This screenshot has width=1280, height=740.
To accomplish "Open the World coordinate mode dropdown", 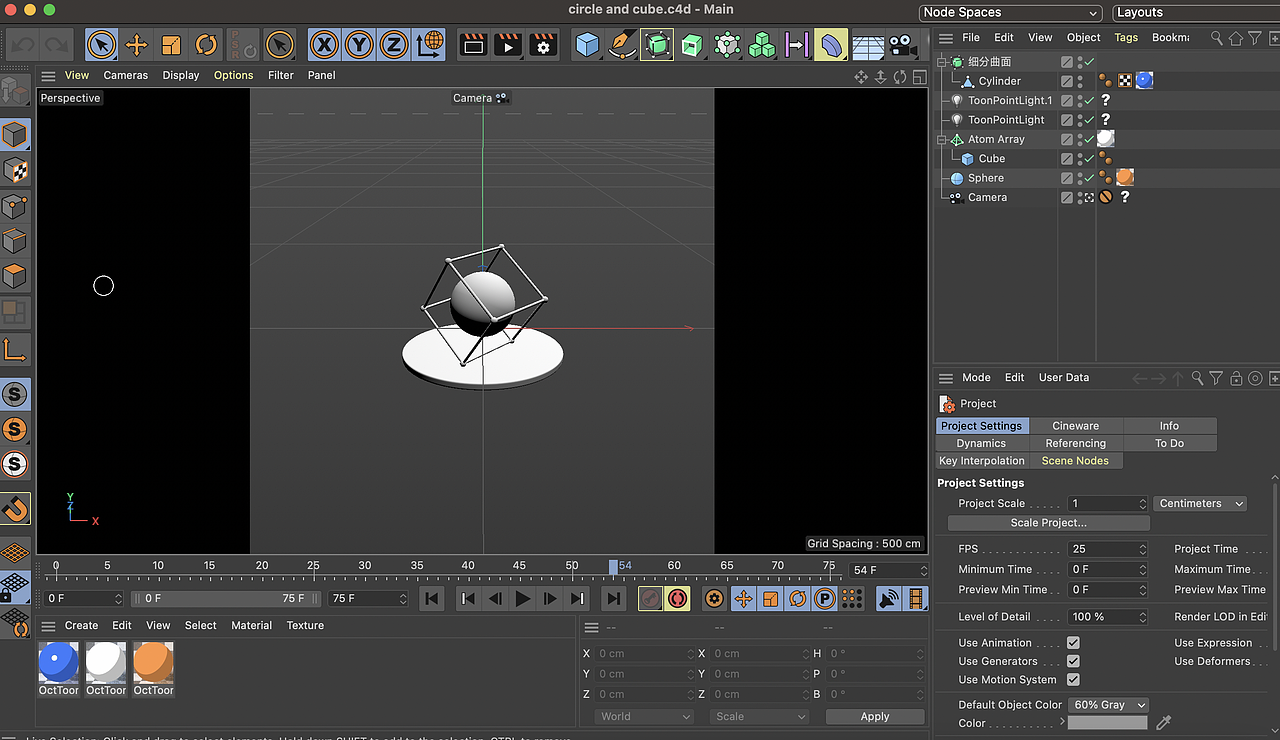I will 644,716.
